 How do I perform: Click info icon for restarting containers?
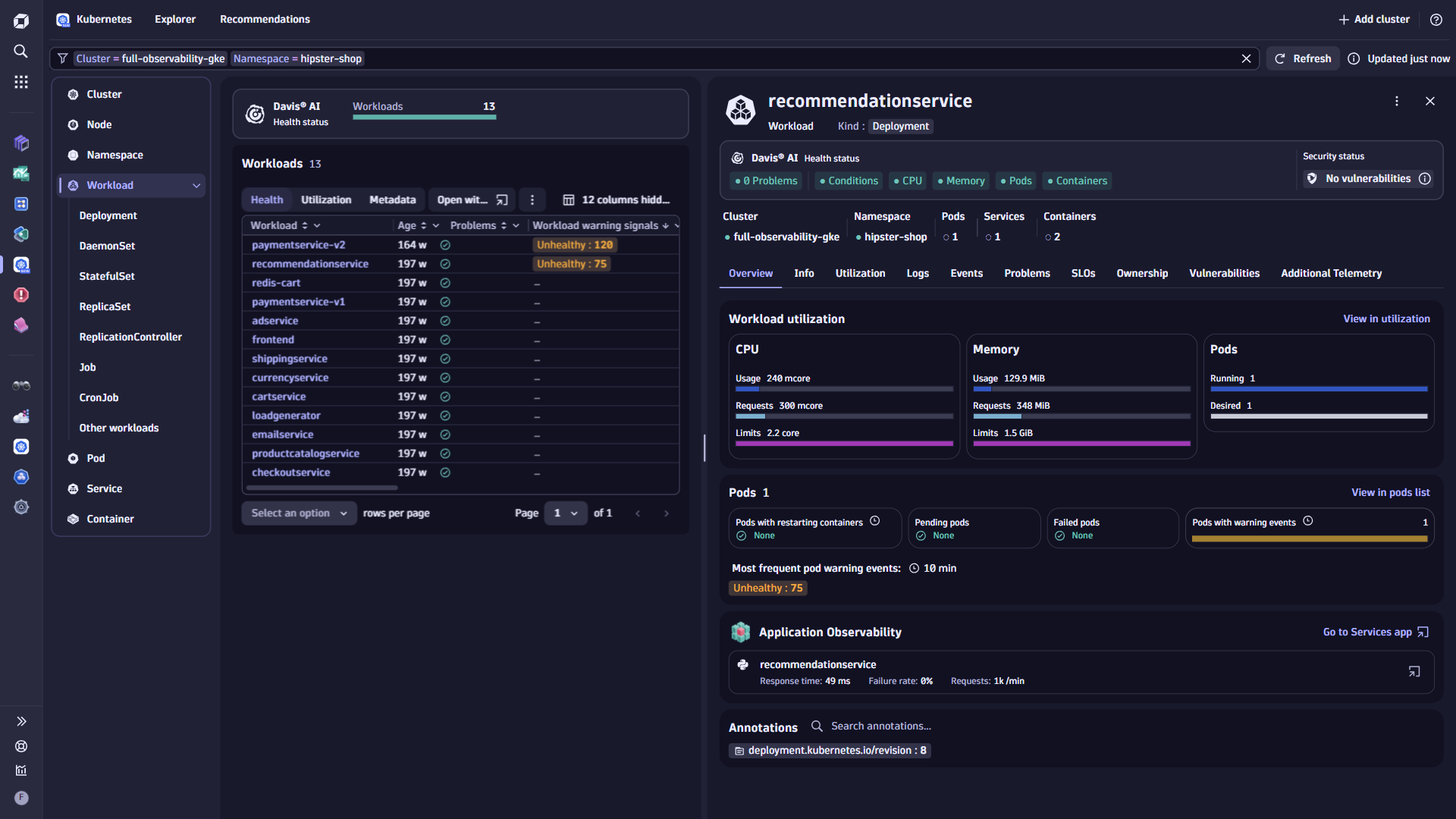(875, 521)
